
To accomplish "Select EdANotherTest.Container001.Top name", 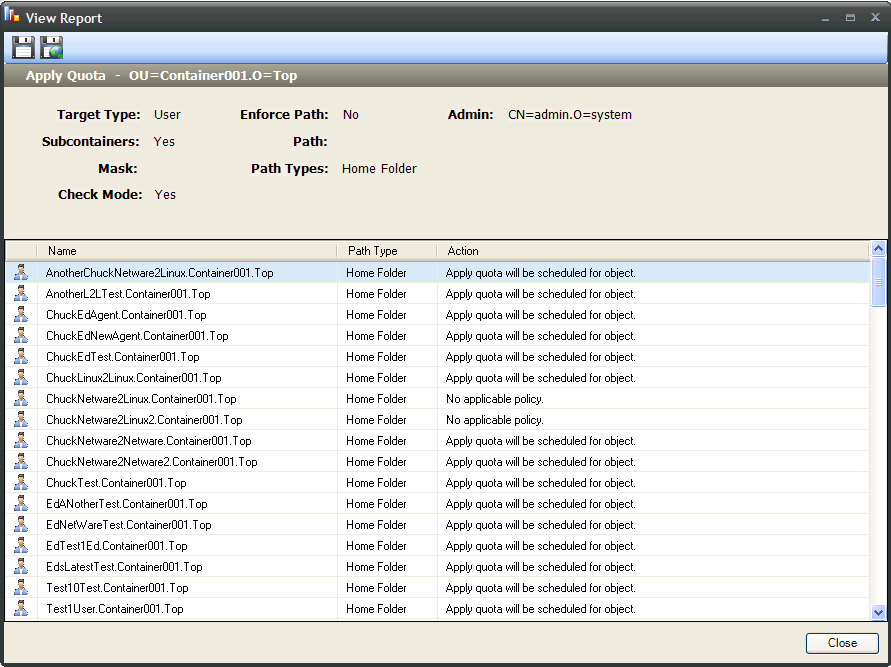I will 127,504.
